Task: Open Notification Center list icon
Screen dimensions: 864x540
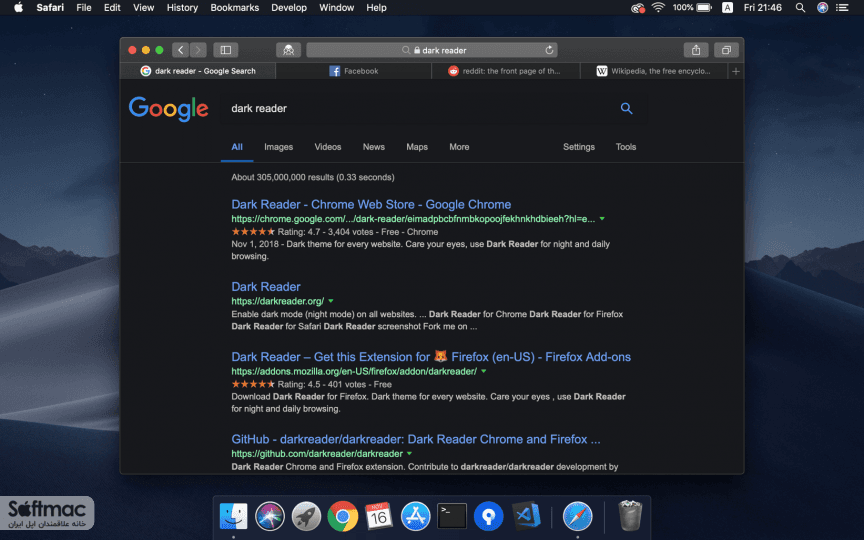Action: click(842, 8)
